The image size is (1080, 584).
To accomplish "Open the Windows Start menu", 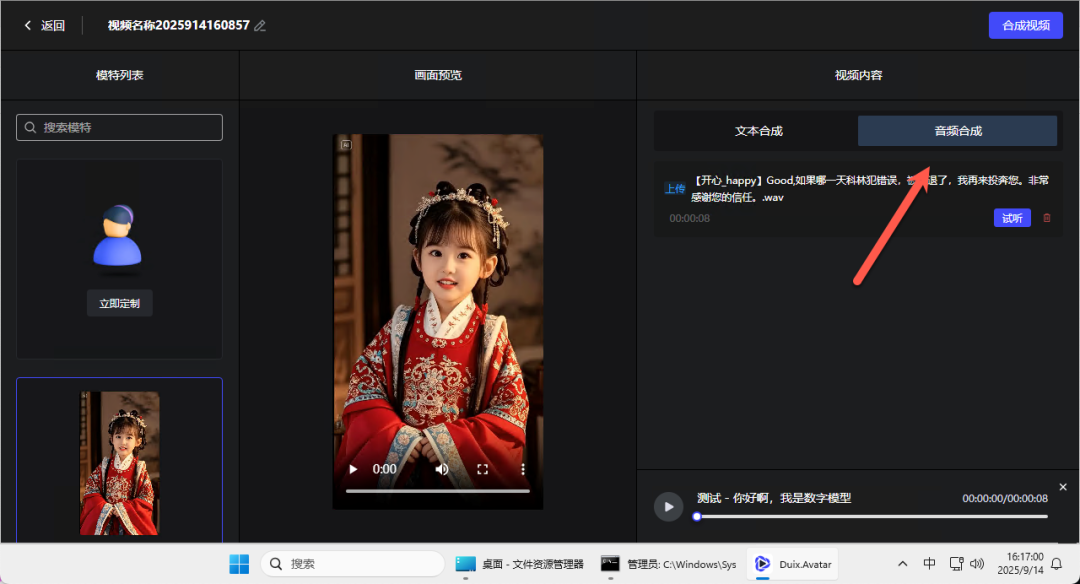I will pyautogui.click(x=239, y=564).
